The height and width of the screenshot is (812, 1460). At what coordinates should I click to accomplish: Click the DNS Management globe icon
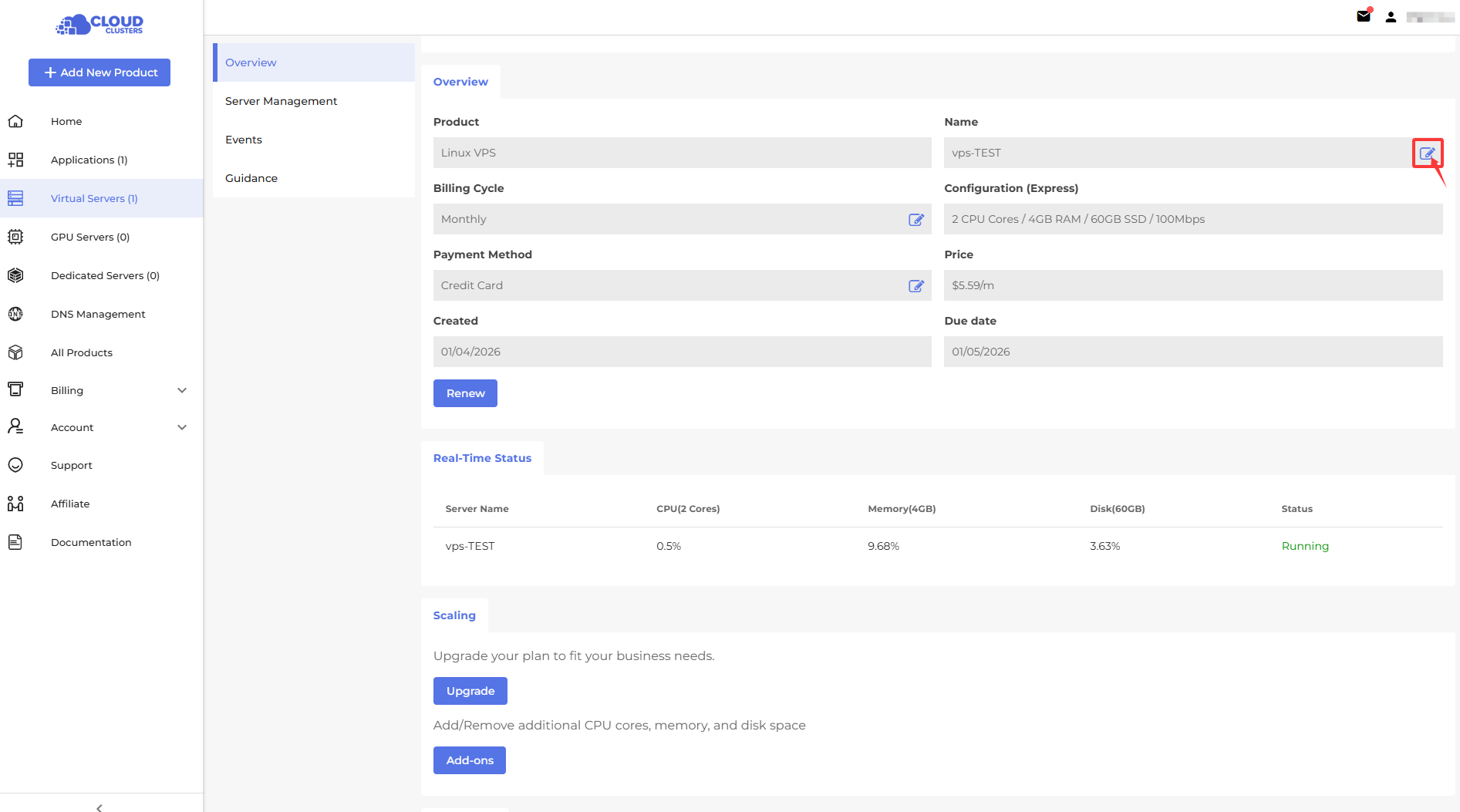15,314
